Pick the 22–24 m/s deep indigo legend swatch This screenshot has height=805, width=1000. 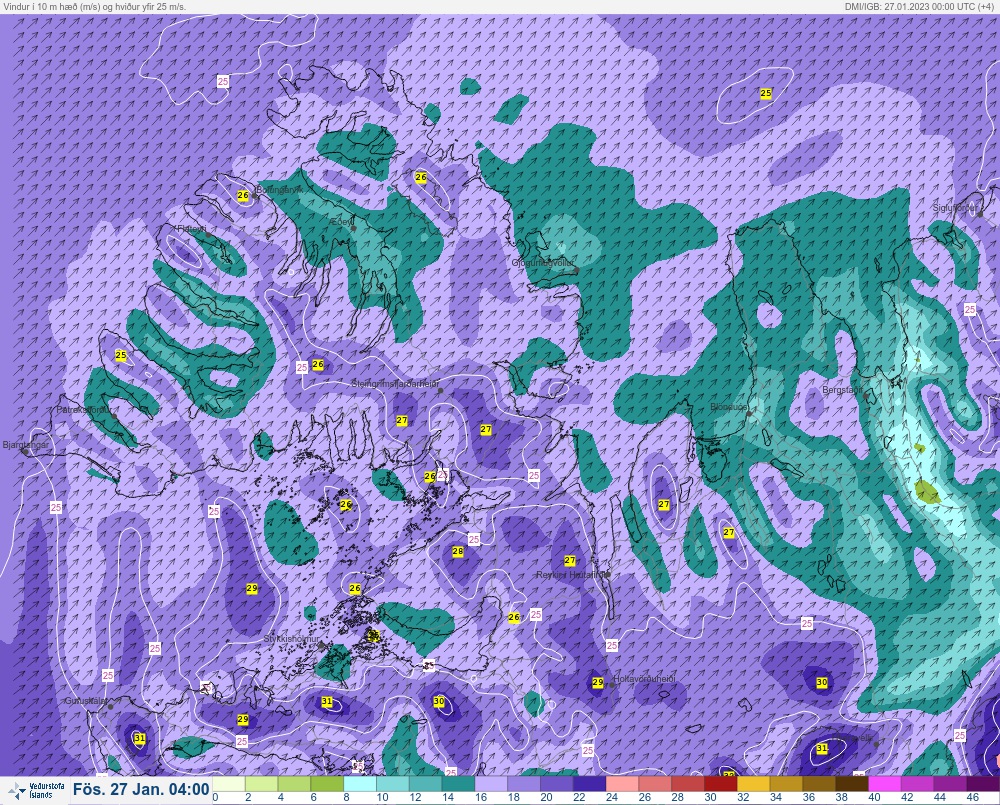589,783
